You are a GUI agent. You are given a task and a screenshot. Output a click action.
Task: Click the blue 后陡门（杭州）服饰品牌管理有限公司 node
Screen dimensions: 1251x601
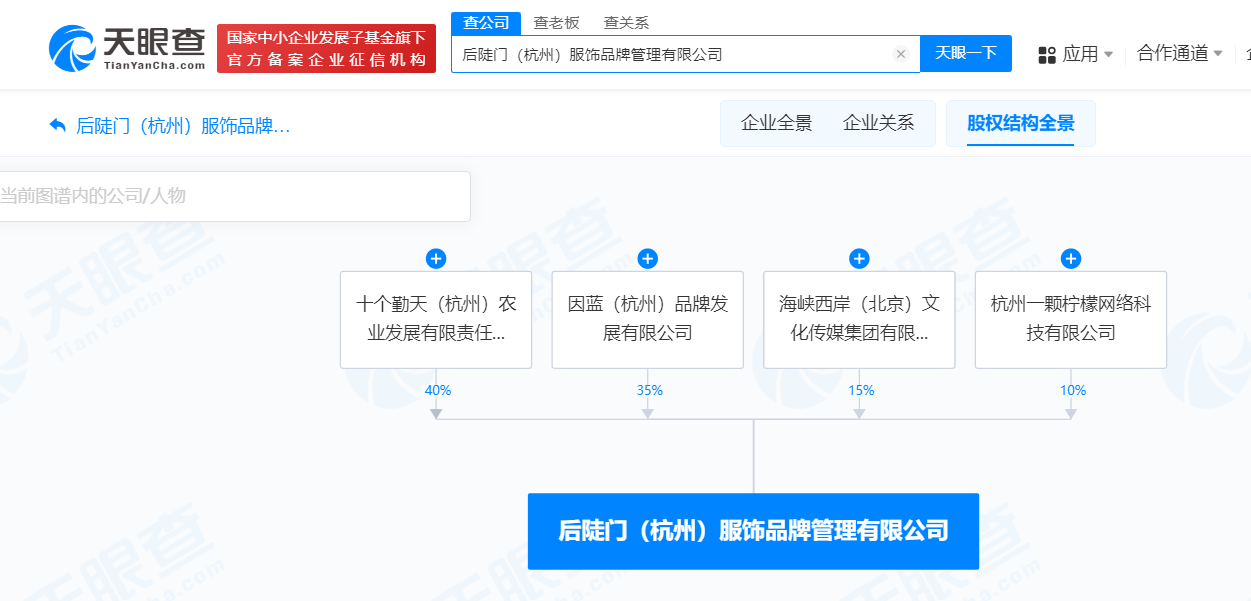pos(753,531)
